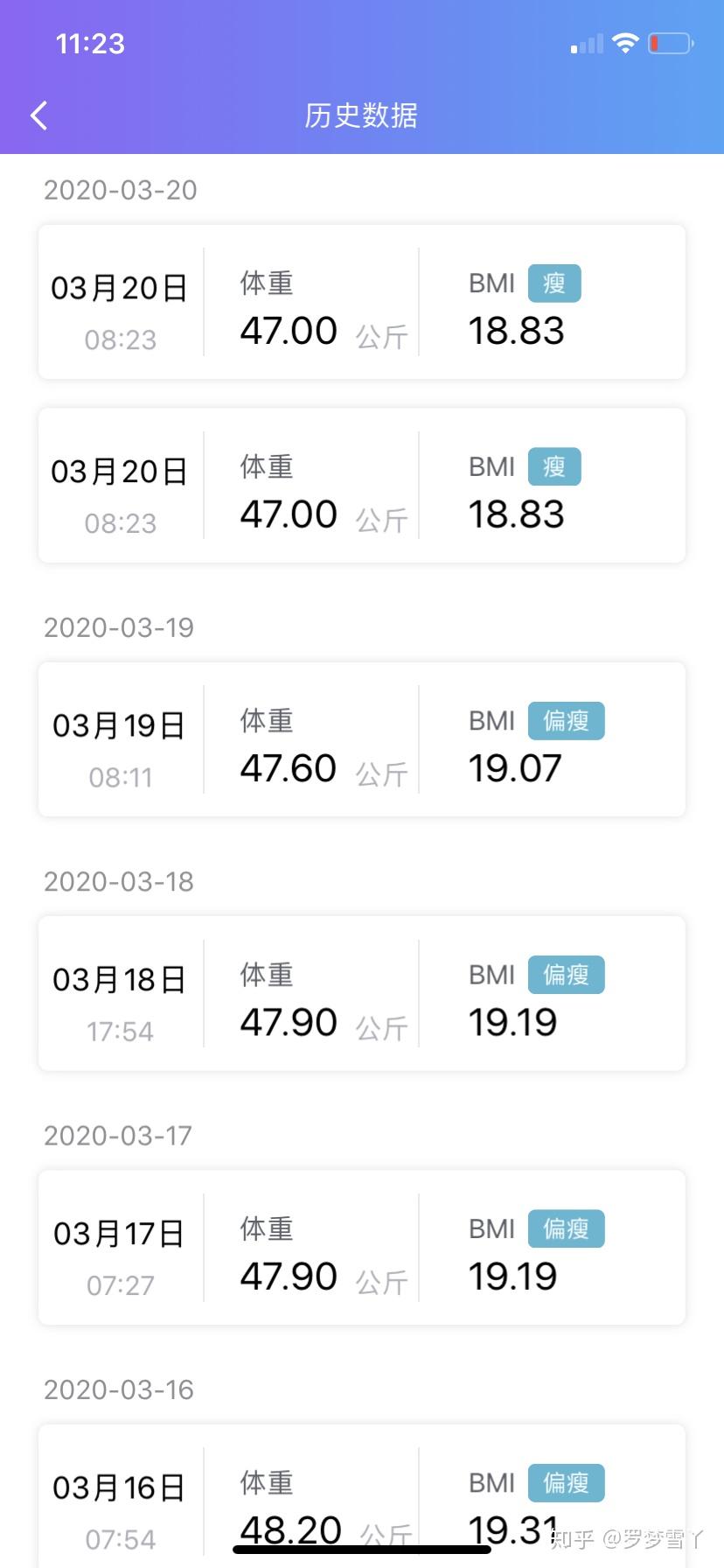Tap BMI 18.83 value in first card
The image size is (724, 1568).
point(516,331)
